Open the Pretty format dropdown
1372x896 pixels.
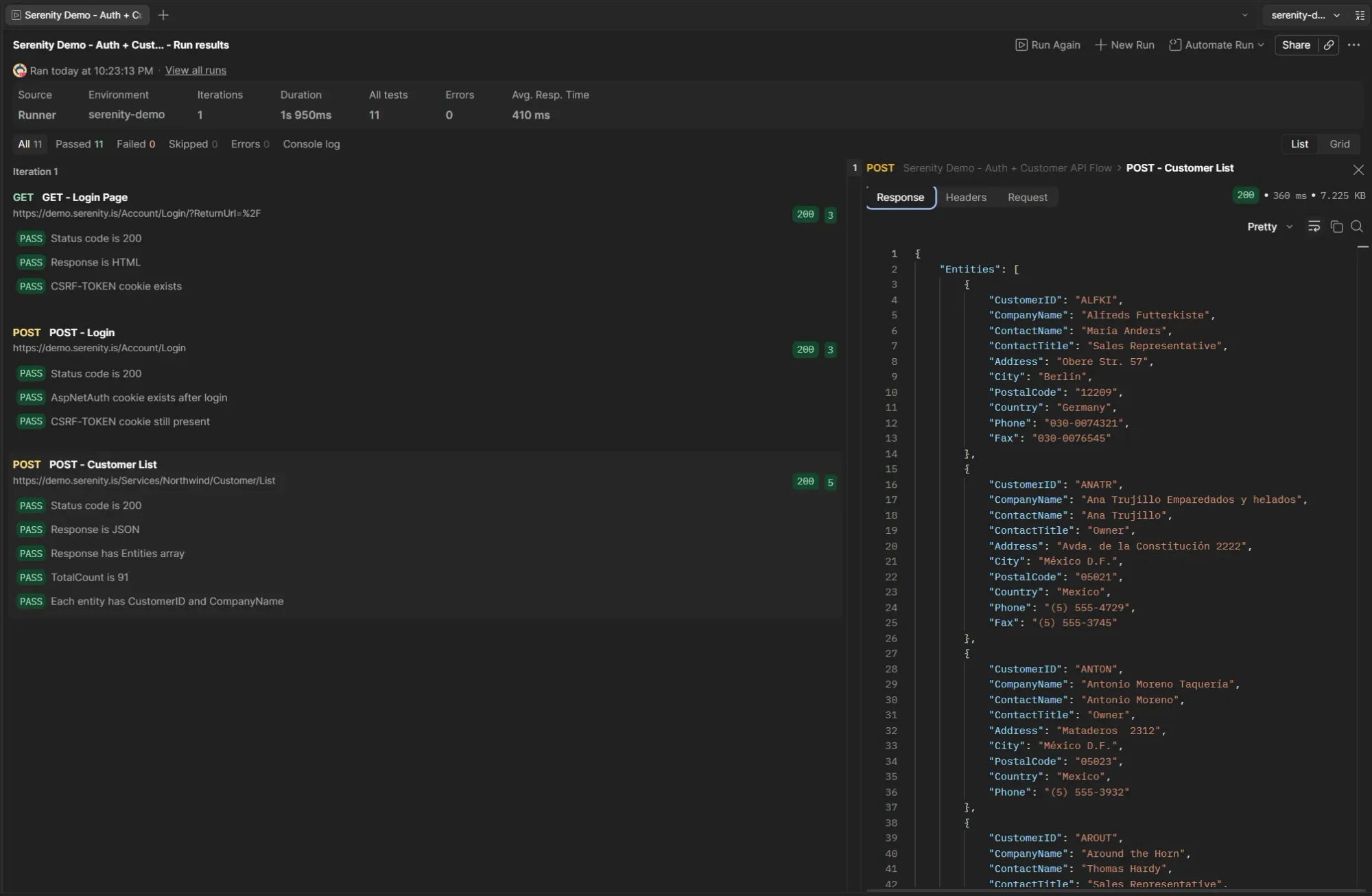click(1268, 226)
